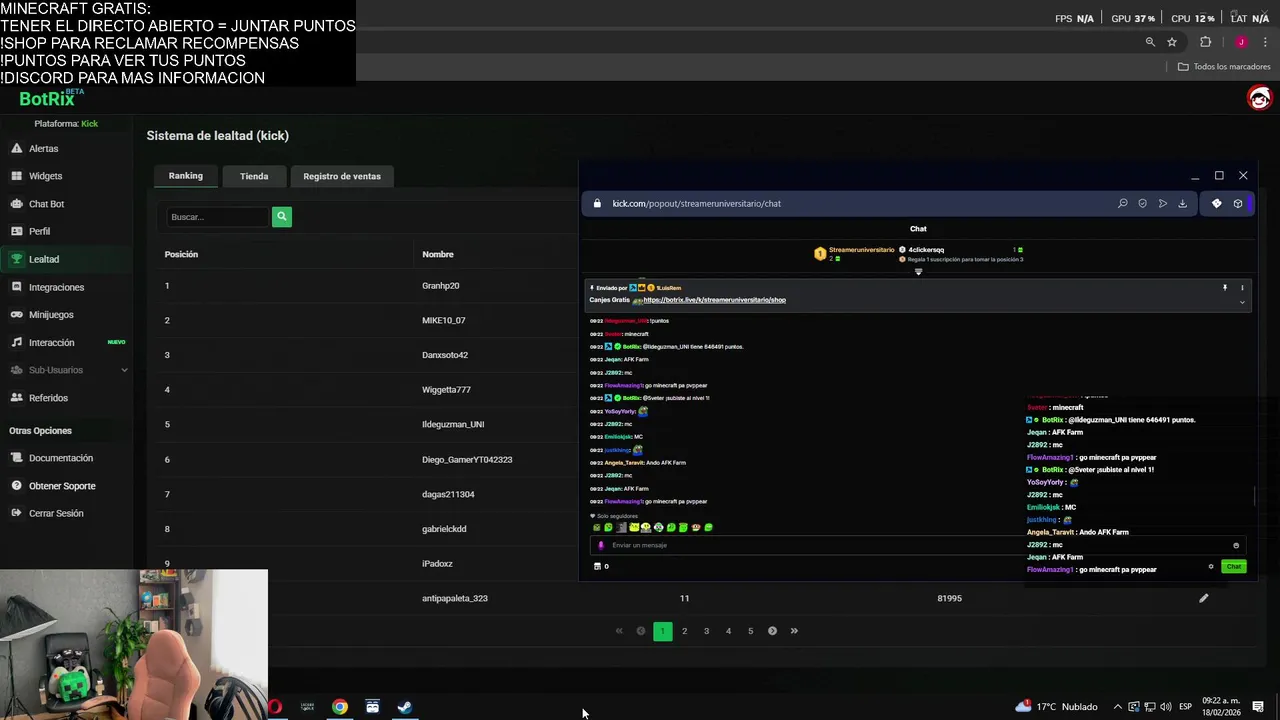Click download icon in popout address bar
Viewport: 1280px width, 720px height.
(x=1182, y=204)
